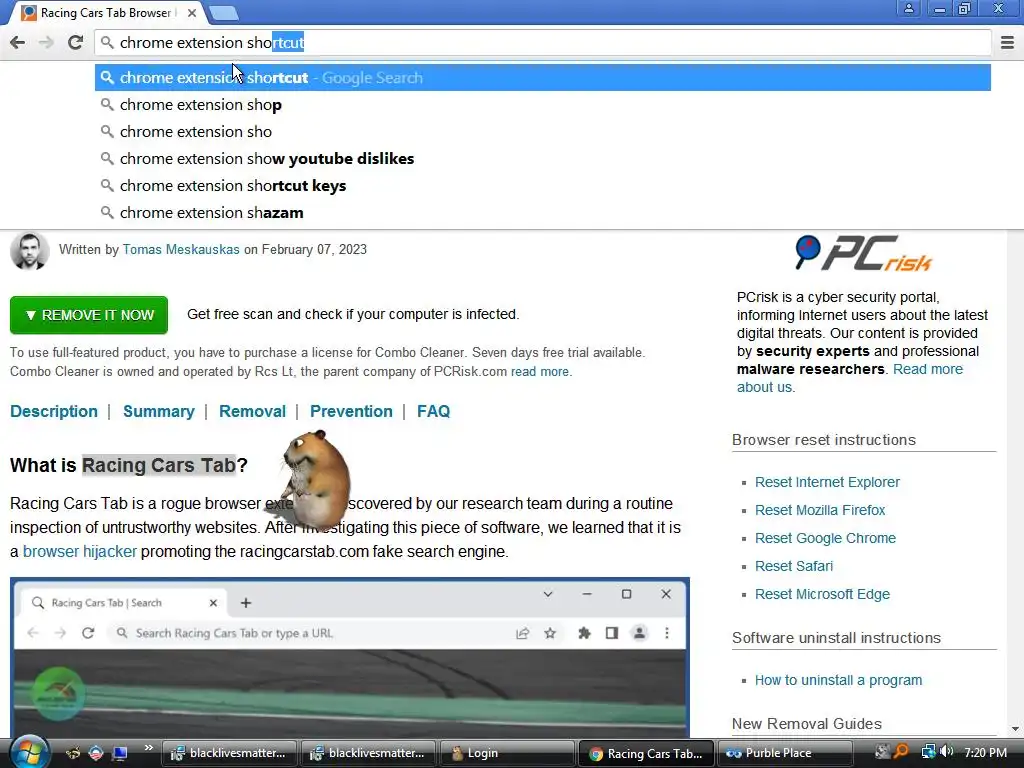Click the 'Software uninstall instructions' heading
Viewport: 1024px width, 768px height.
[836, 638]
